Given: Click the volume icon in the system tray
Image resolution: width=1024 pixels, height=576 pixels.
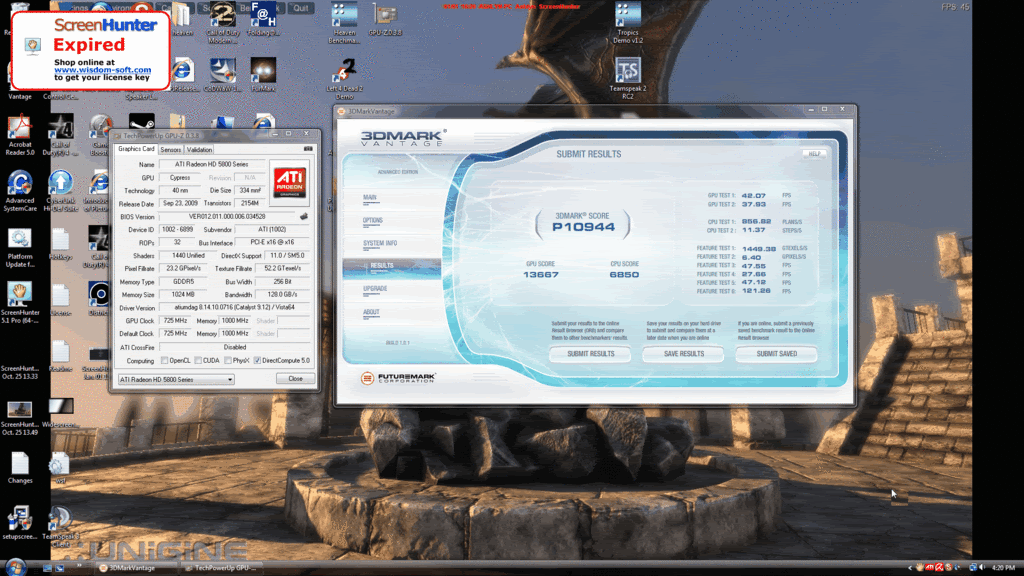Looking at the screenshot, I should pyautogui.click(x=982, y=568).
